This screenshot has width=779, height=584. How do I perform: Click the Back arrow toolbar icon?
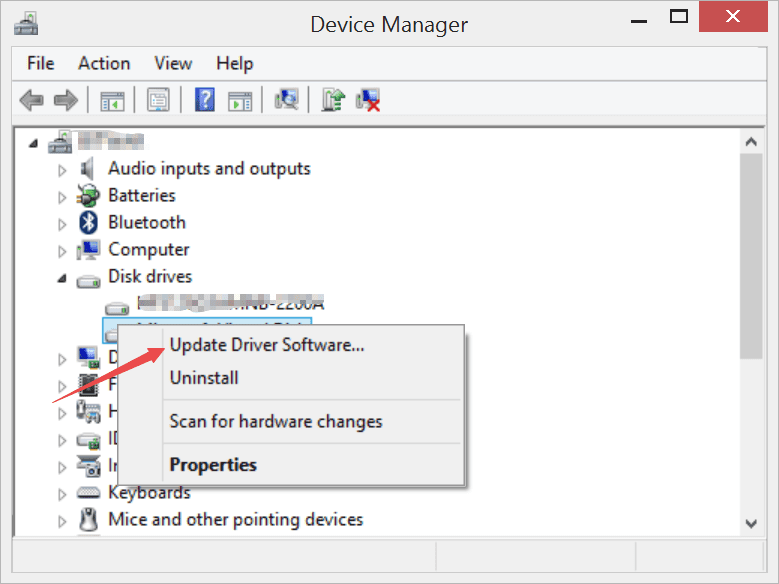coord(32,100)
